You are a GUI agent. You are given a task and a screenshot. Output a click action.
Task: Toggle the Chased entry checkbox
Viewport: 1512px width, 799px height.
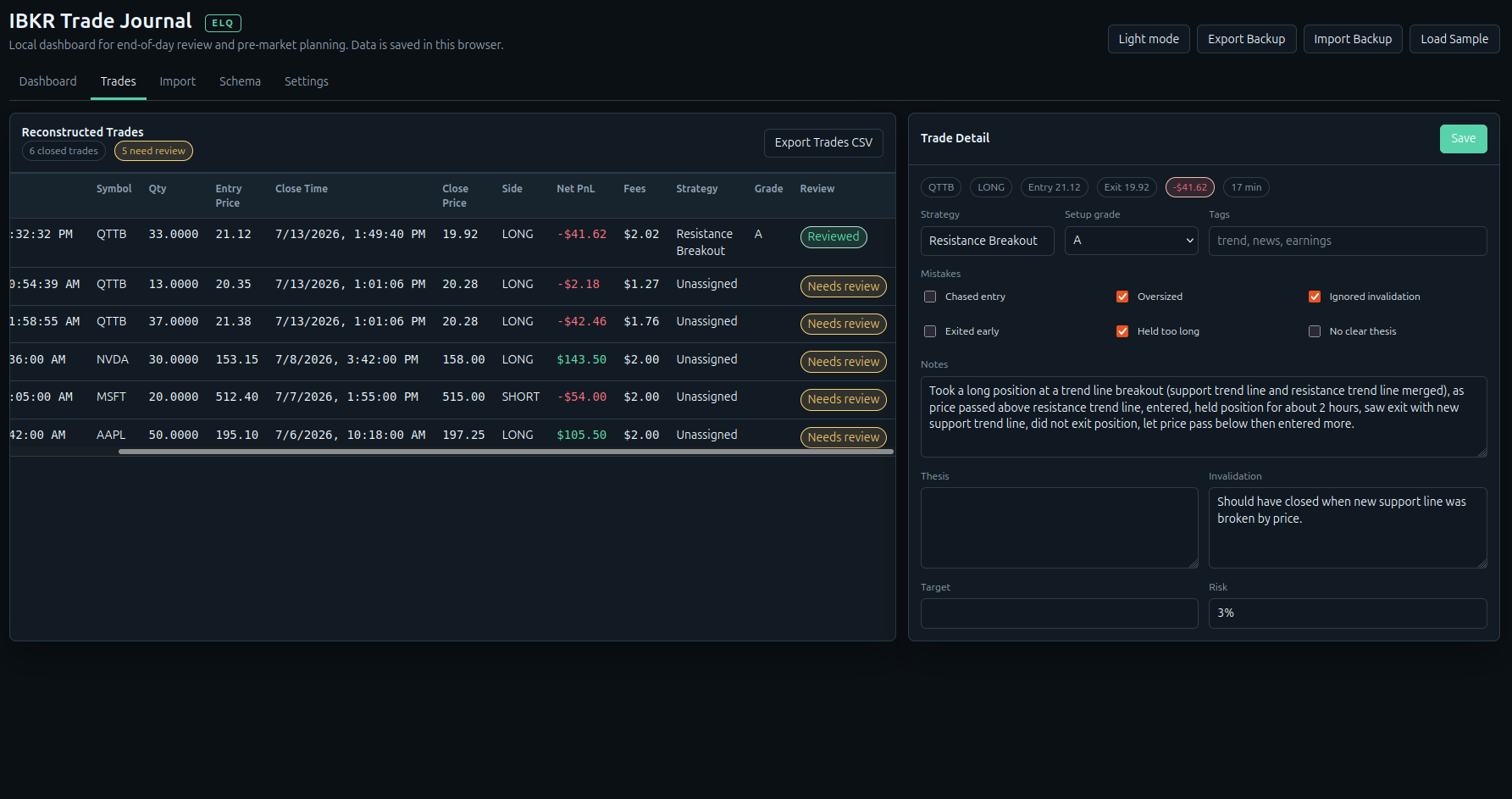click(x=930, y=297)
